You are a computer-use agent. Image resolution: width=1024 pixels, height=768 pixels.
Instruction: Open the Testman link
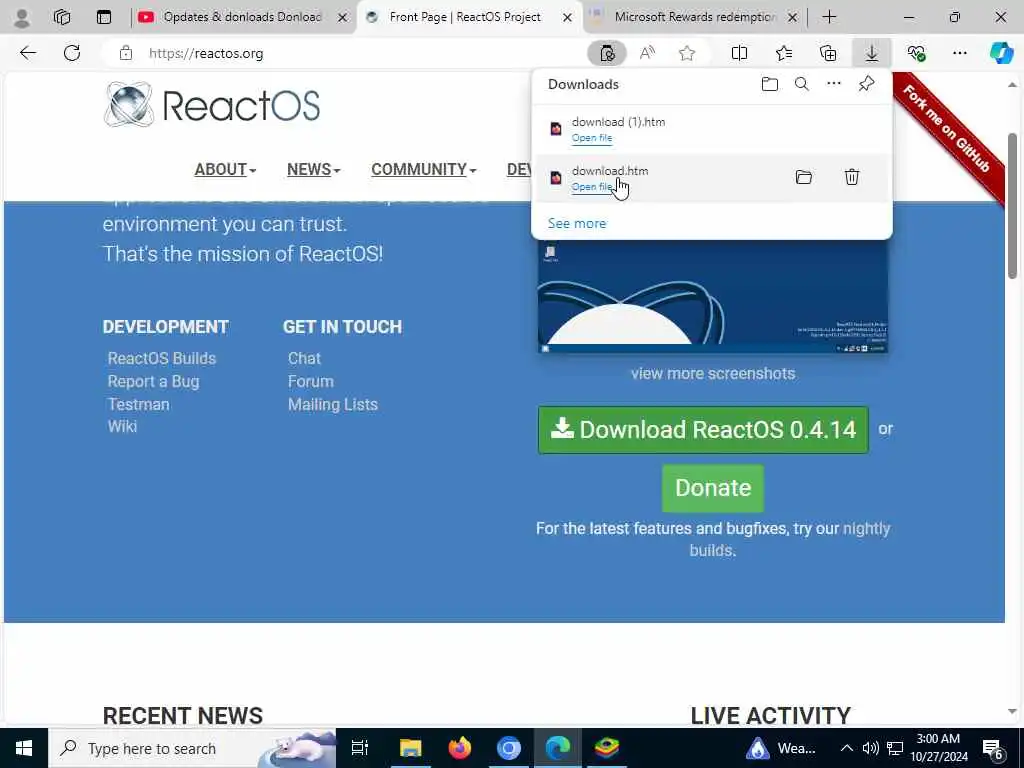click(138, 404)
